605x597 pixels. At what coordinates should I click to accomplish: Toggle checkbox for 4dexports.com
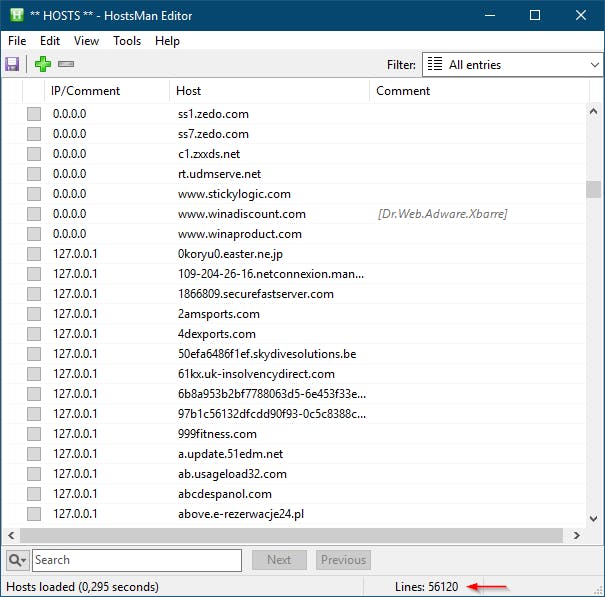pyautogui.click(x=34, y=333)
